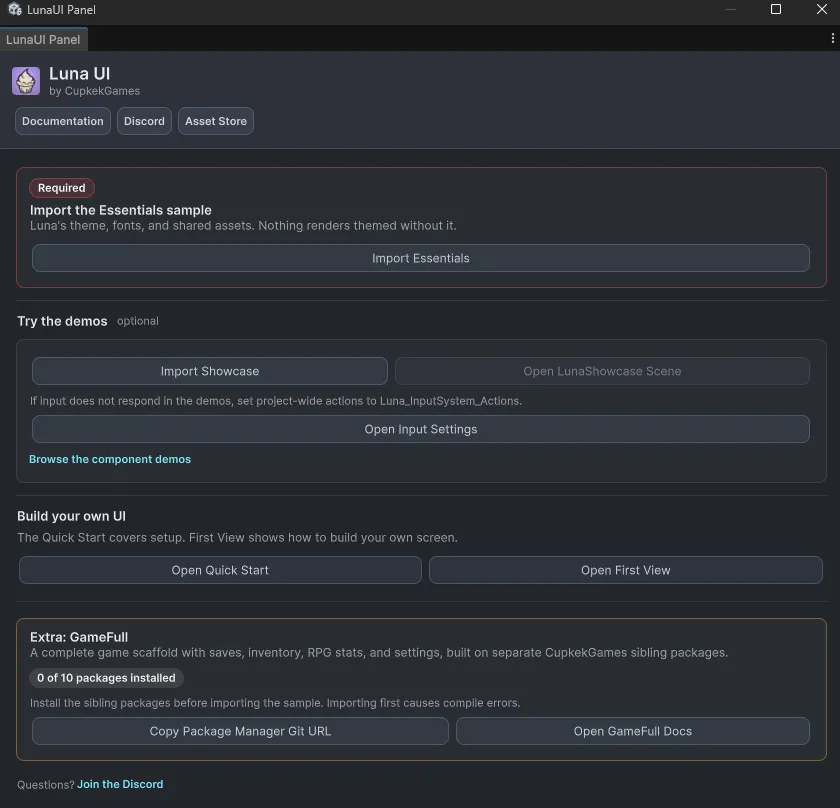Select the LunaUI Panel tab
Image resolution: width=840 pixels, height=808 pixels.
43,40
